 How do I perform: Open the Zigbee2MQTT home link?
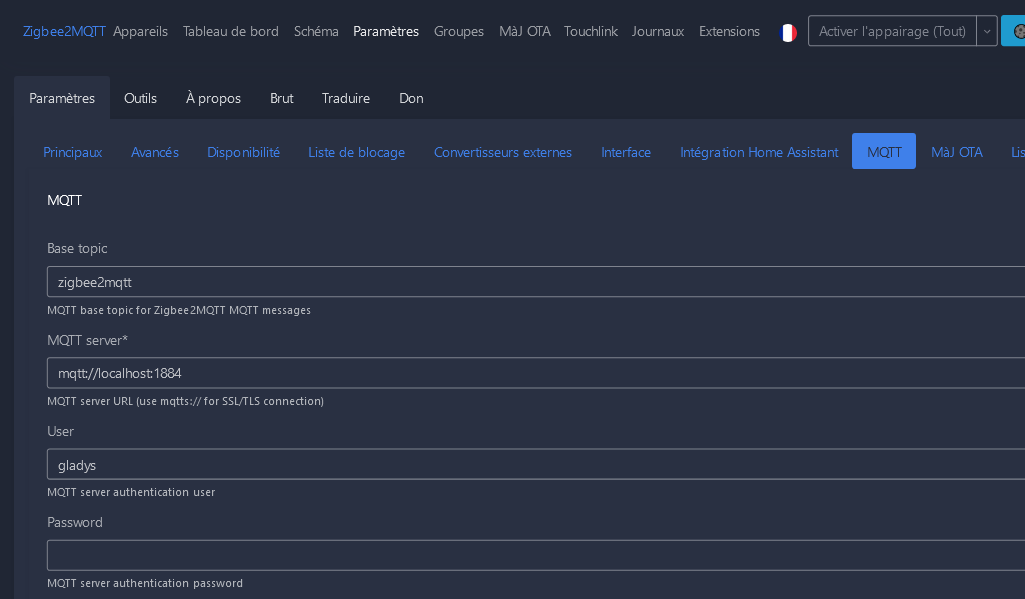(64, 31)
